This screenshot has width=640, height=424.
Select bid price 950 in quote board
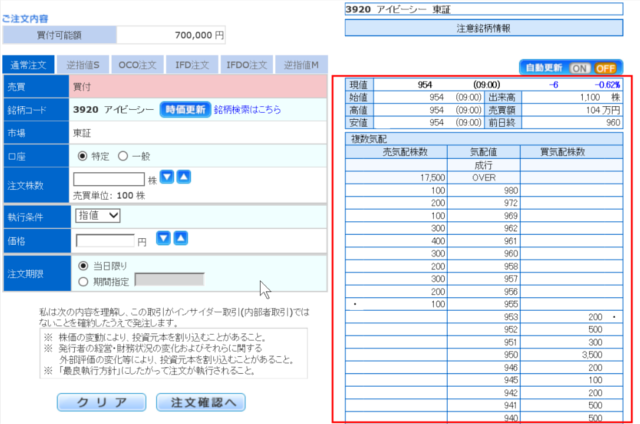click(510, 355)
